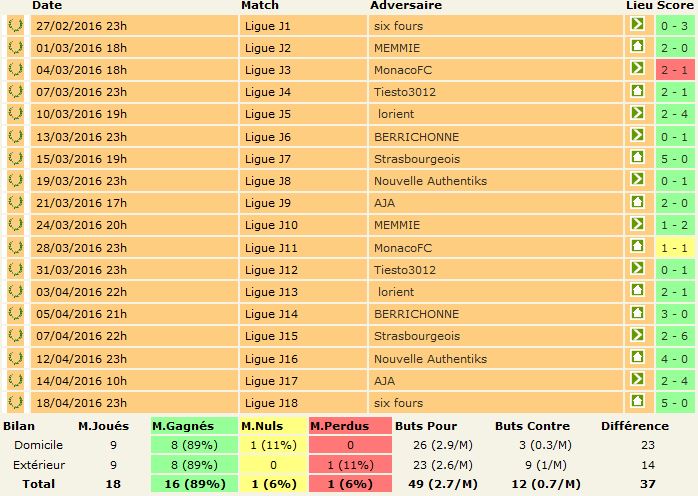Click the laurel icon for Ligue J13
The height and width of the screenshot is (496, 698).
tap(15, 291)
